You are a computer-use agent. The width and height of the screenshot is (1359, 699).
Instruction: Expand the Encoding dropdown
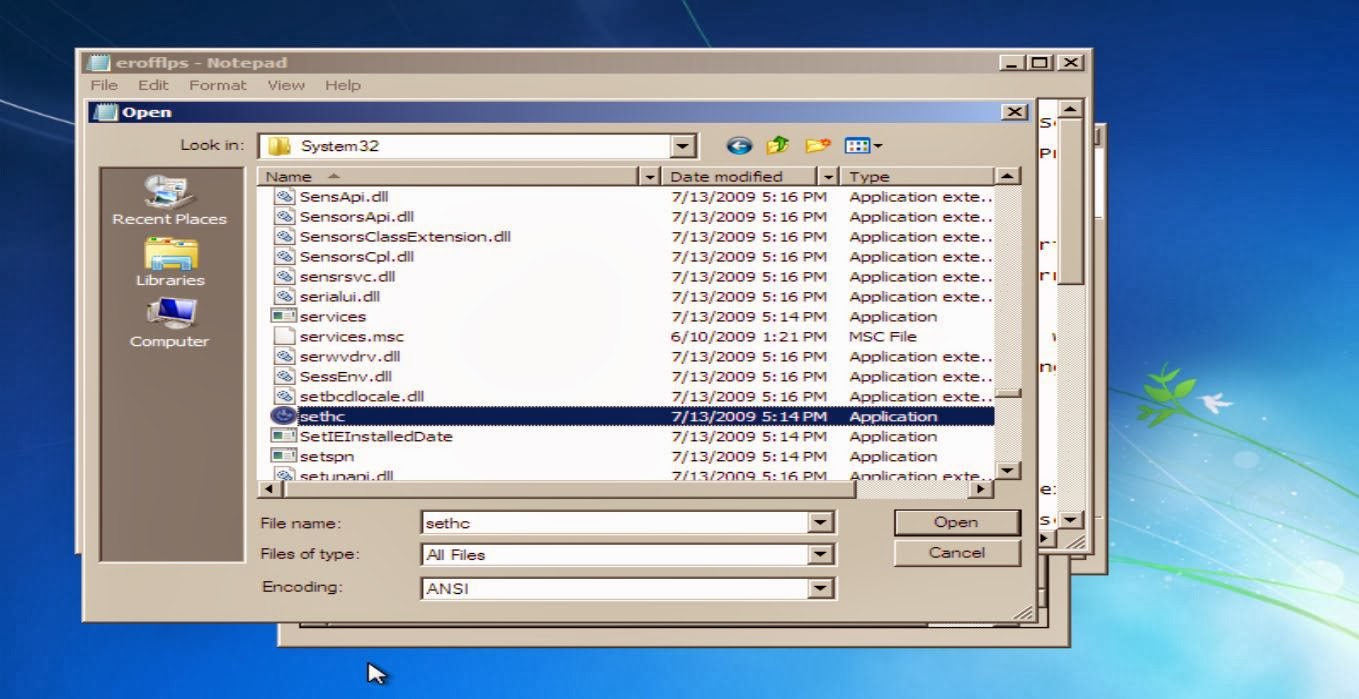point(820,588)
